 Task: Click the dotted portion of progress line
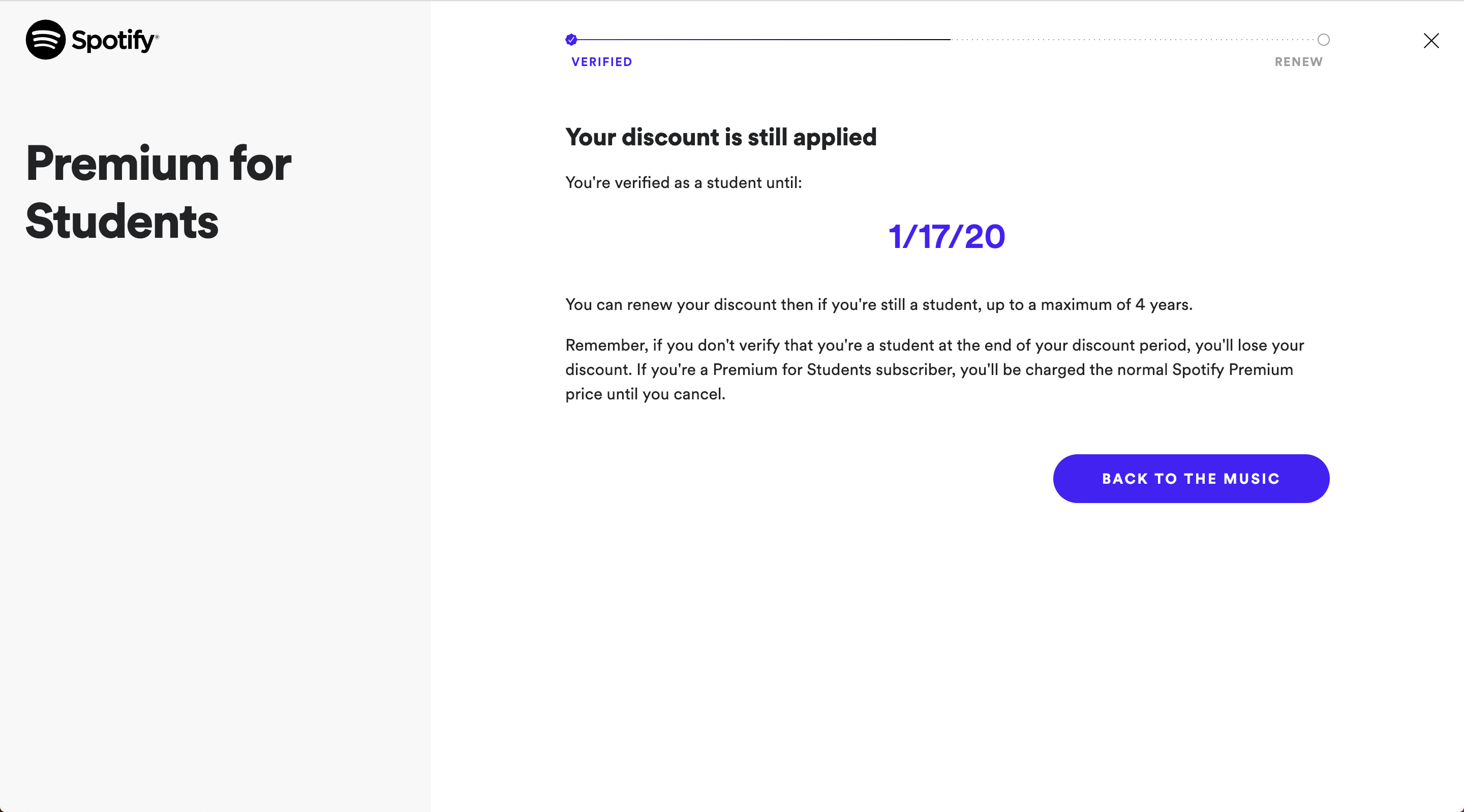click(1133, 40)
